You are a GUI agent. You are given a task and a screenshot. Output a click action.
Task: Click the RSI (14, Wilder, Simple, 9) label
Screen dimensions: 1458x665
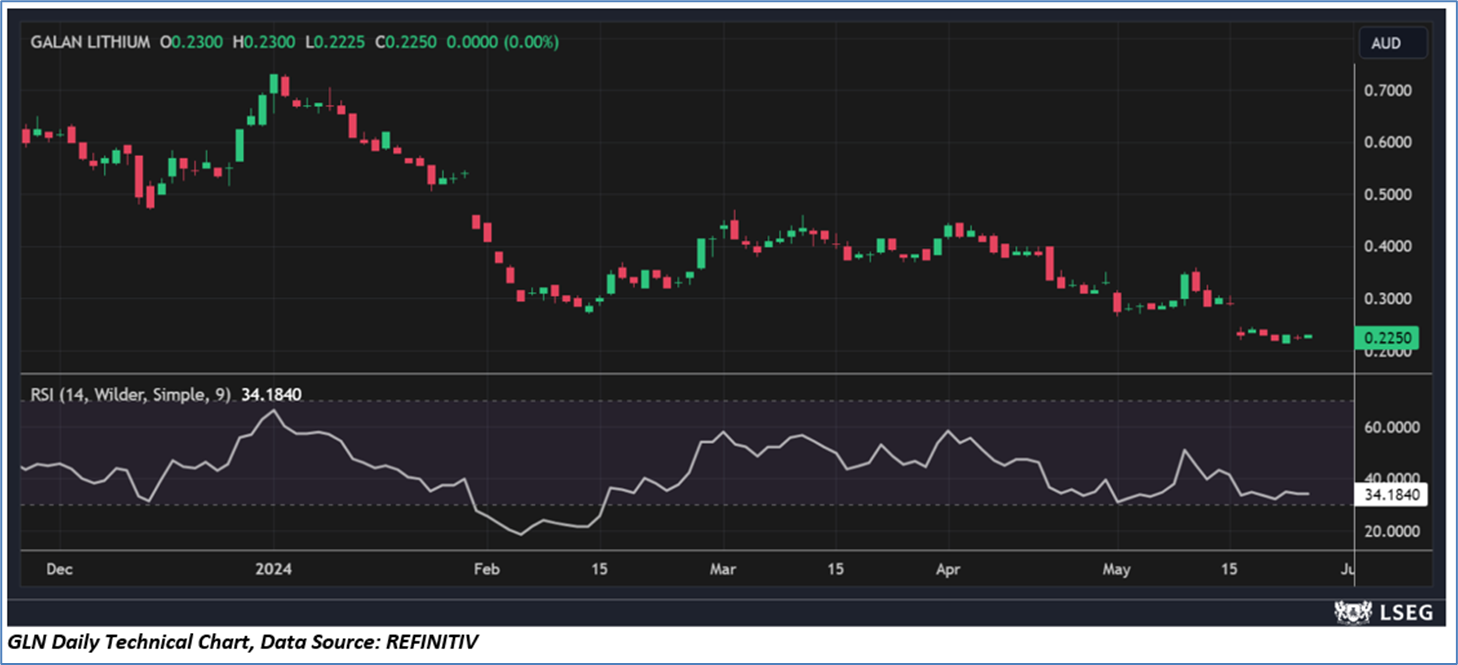130,396
